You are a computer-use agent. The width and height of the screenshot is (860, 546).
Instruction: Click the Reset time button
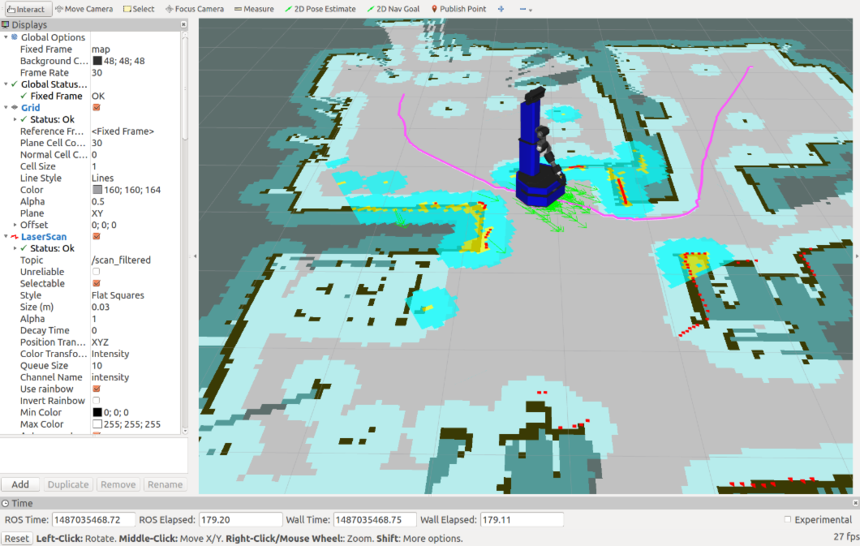(16, 538)
